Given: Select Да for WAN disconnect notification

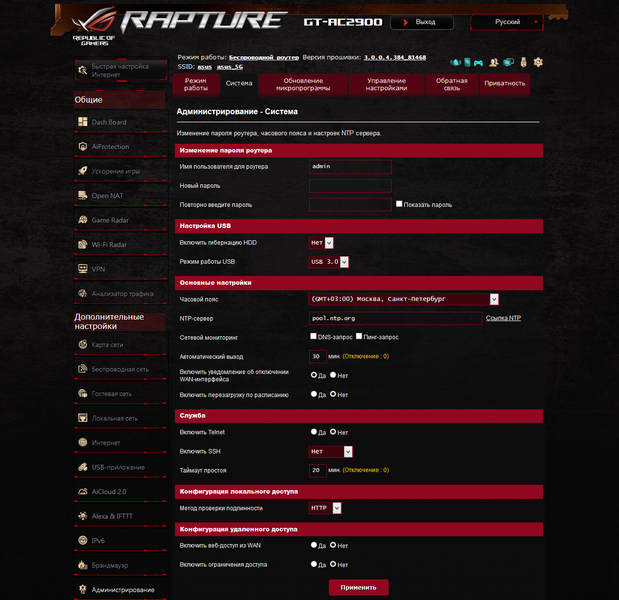Looking at the screenshot, I should 314,375.
